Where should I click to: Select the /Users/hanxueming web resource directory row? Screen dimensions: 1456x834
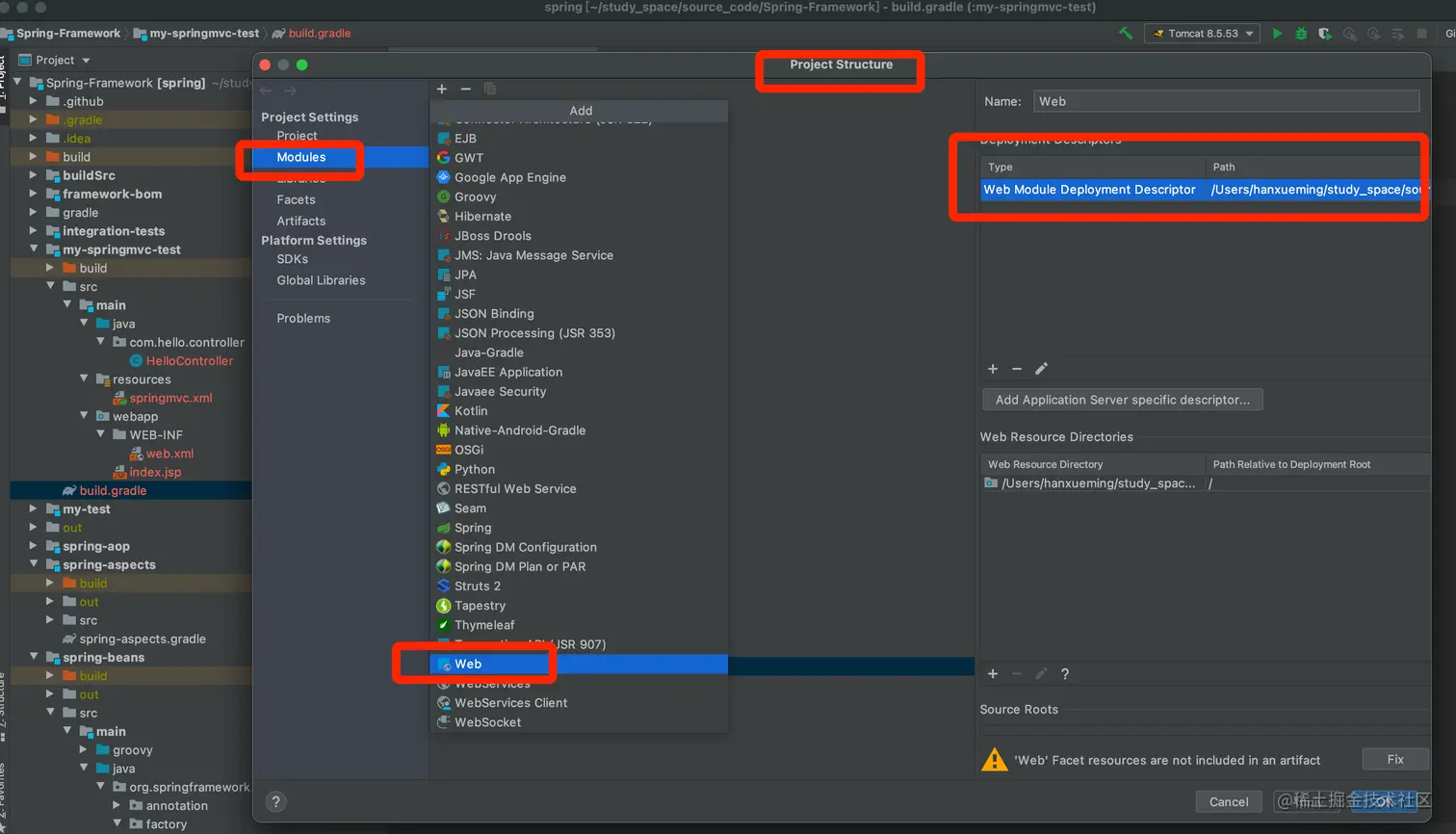click(x=1204, y=483)
